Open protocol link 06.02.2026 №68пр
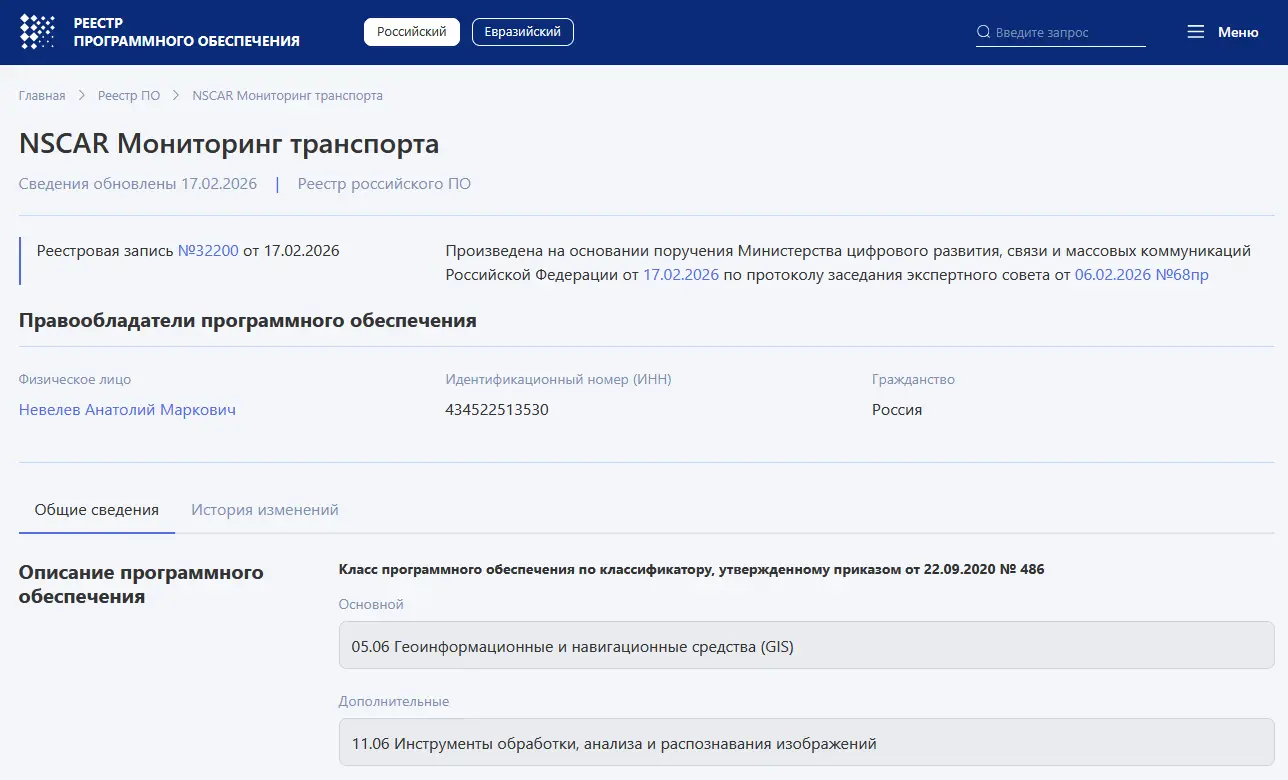Screen dimensions: 1288x780 1140,275
